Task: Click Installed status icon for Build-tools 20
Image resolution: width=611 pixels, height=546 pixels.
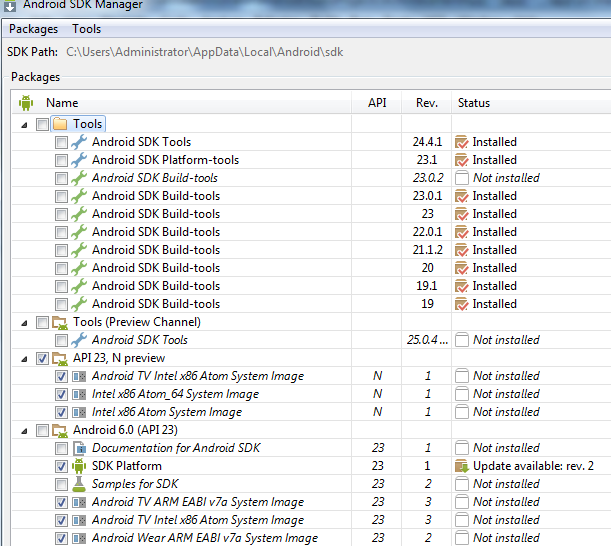Action: [461, 268]
